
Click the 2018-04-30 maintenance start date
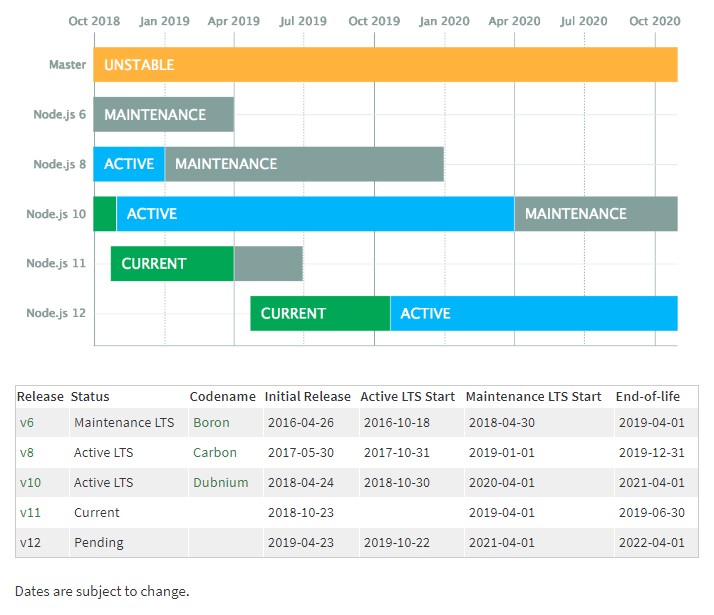[x=502, y=422]
